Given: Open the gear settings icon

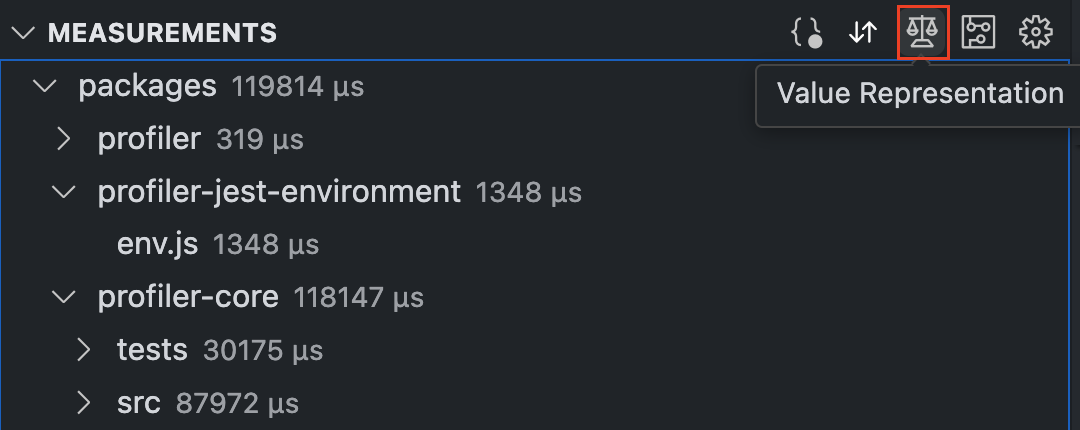Looking at the screenshot, I should pyautogui.click(x=1035, y=33).
